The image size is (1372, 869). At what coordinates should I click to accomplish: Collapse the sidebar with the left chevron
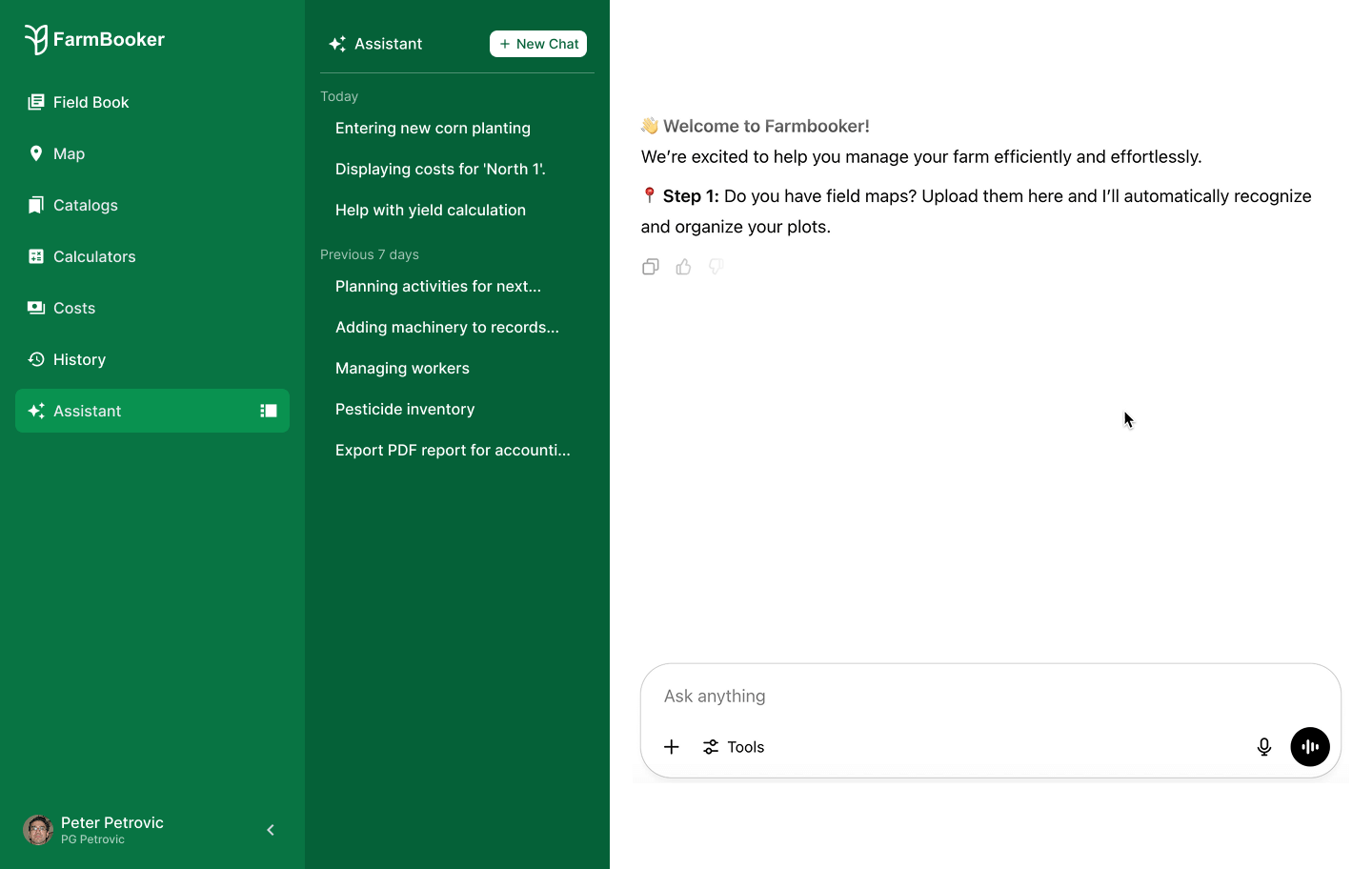point(271,830)
